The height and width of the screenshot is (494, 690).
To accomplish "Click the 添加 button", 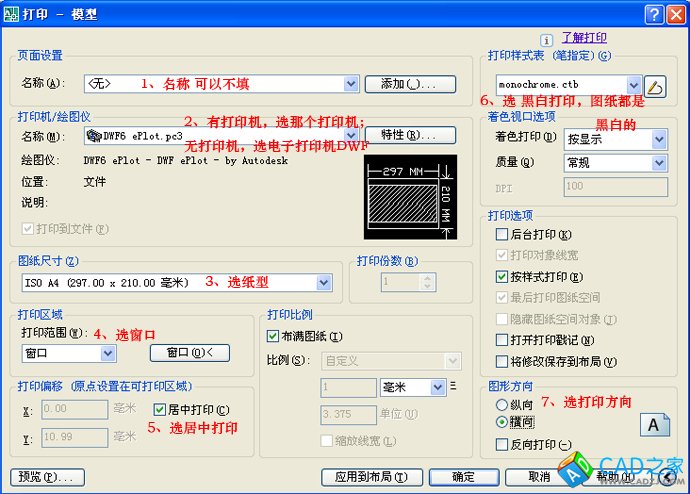I will click(x=410, y=84).
